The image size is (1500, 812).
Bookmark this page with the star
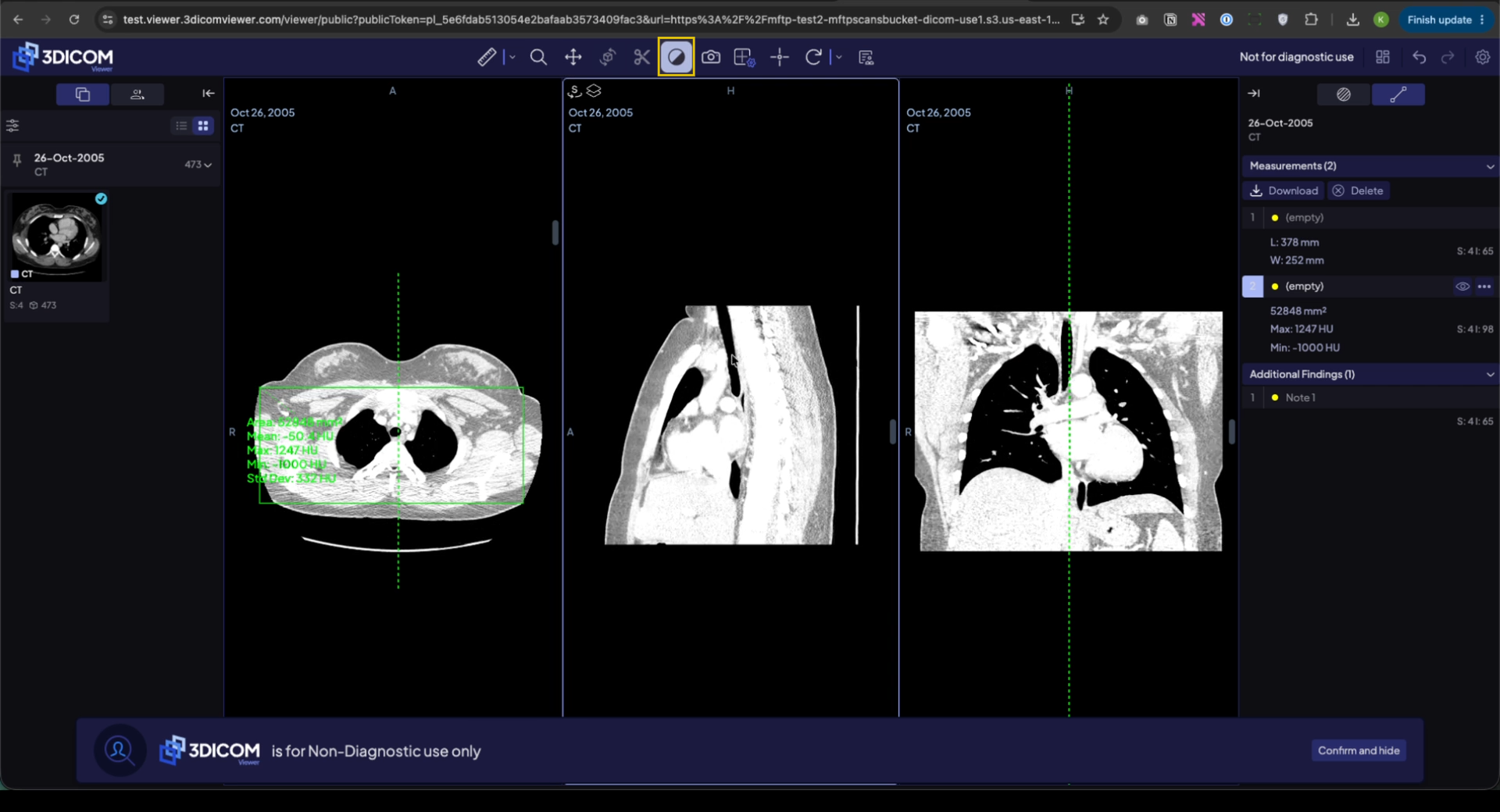pos(1103,20)
